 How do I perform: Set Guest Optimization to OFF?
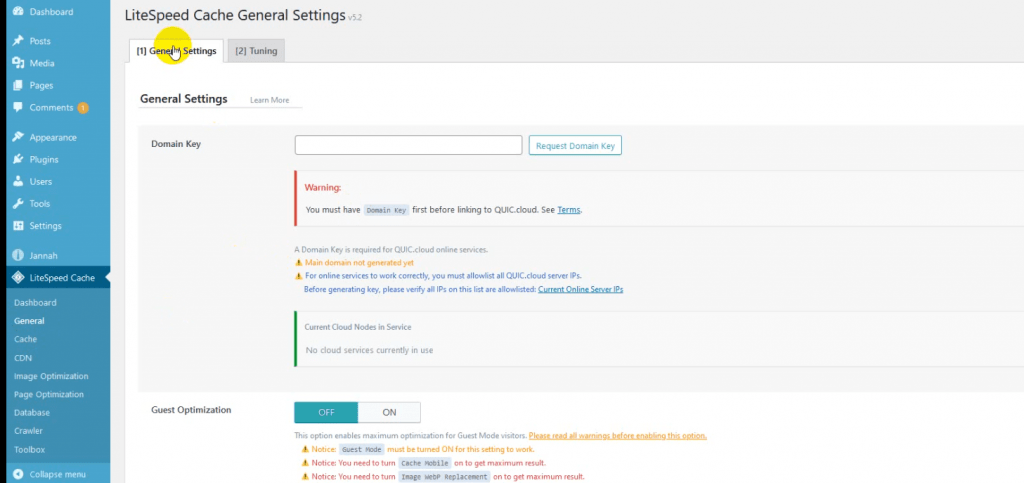[326, 413]
